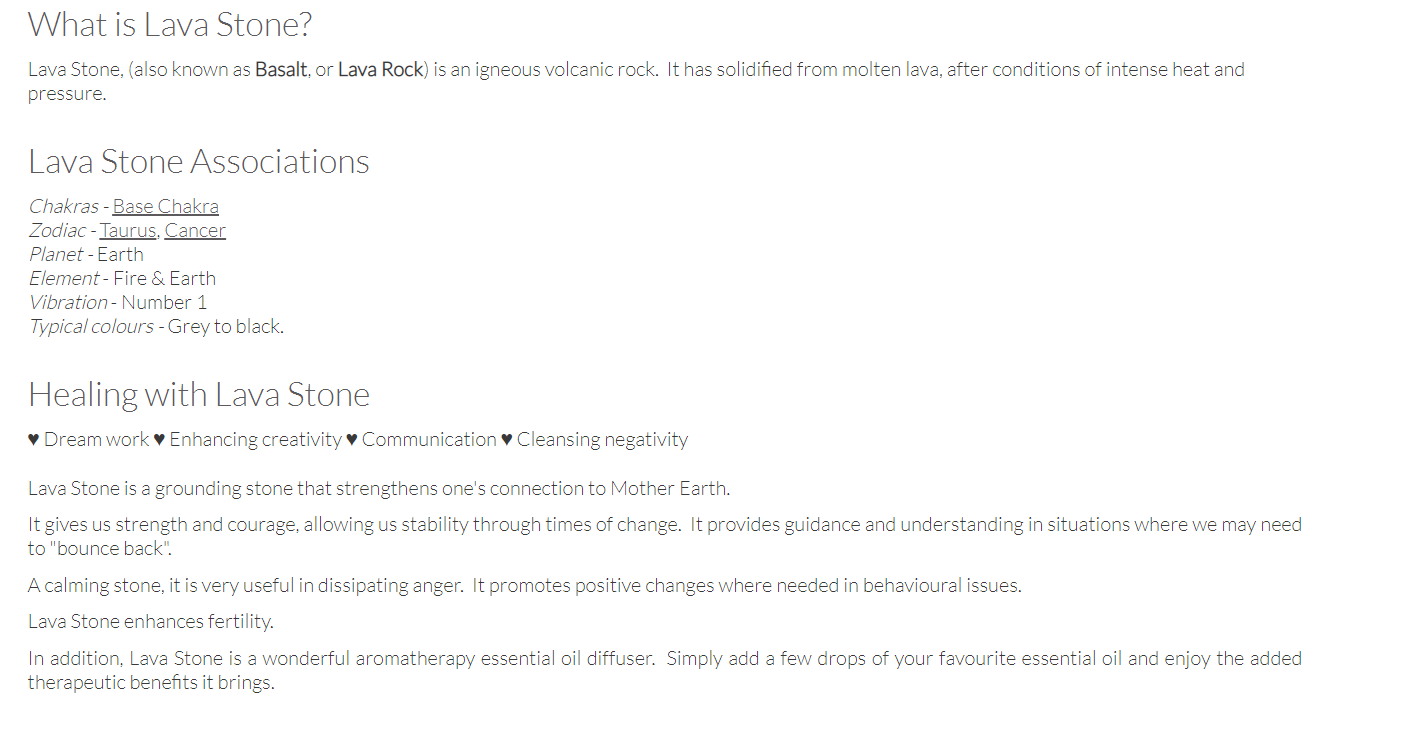Click the 'Typical colours' italic label
The height and width of the screenshot is (735, 1401).
click(x=91, y=326)
